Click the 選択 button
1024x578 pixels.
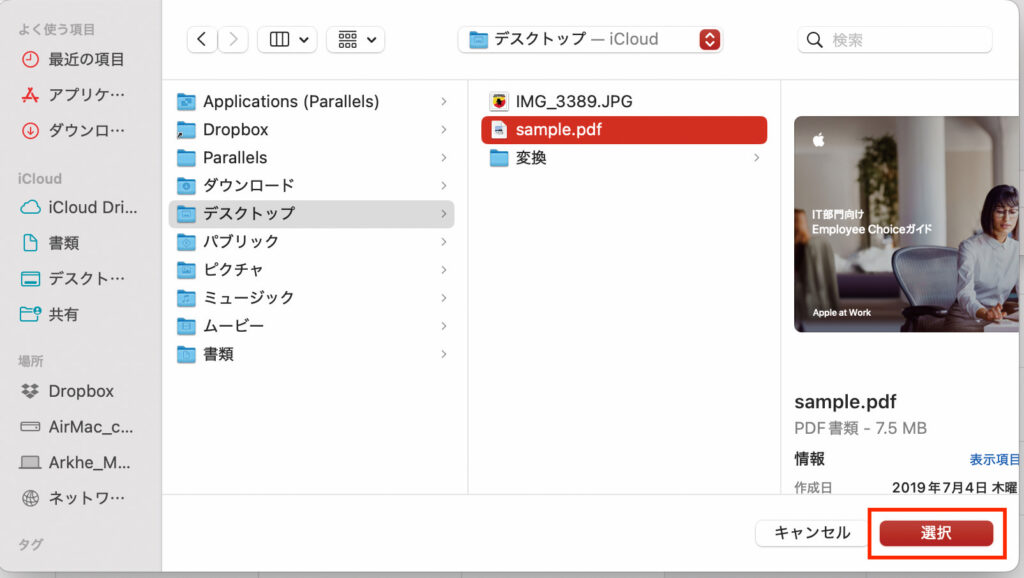(x=936, y=533)
